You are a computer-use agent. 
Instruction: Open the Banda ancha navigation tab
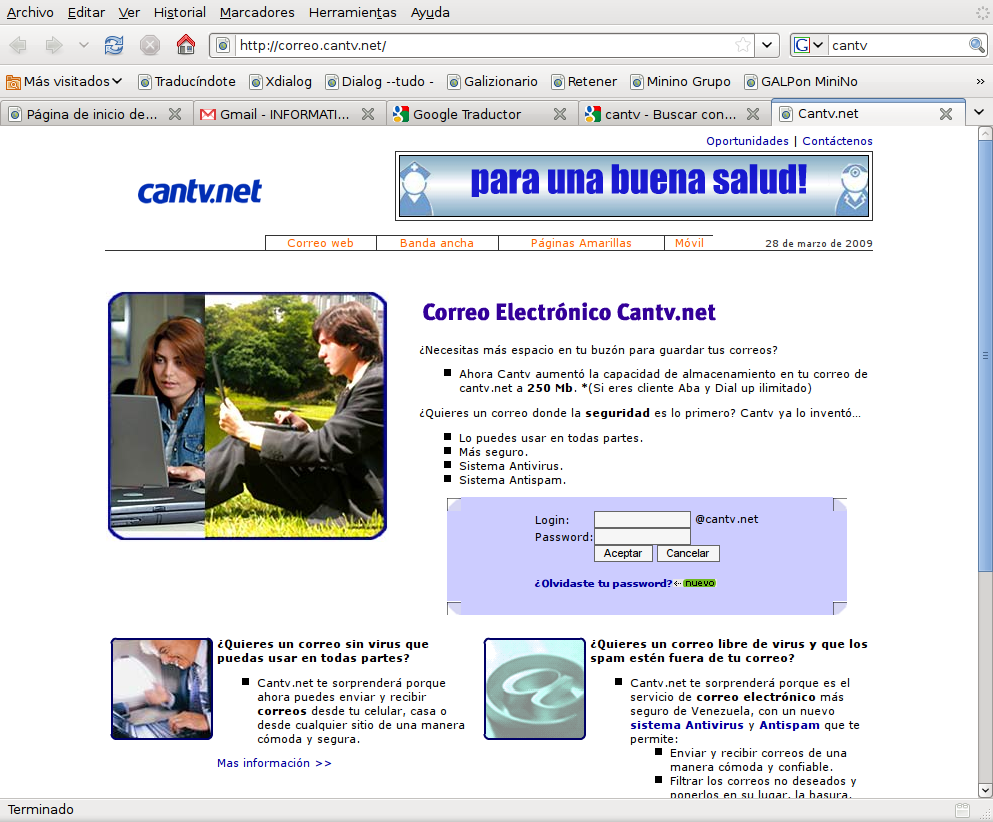437,243
